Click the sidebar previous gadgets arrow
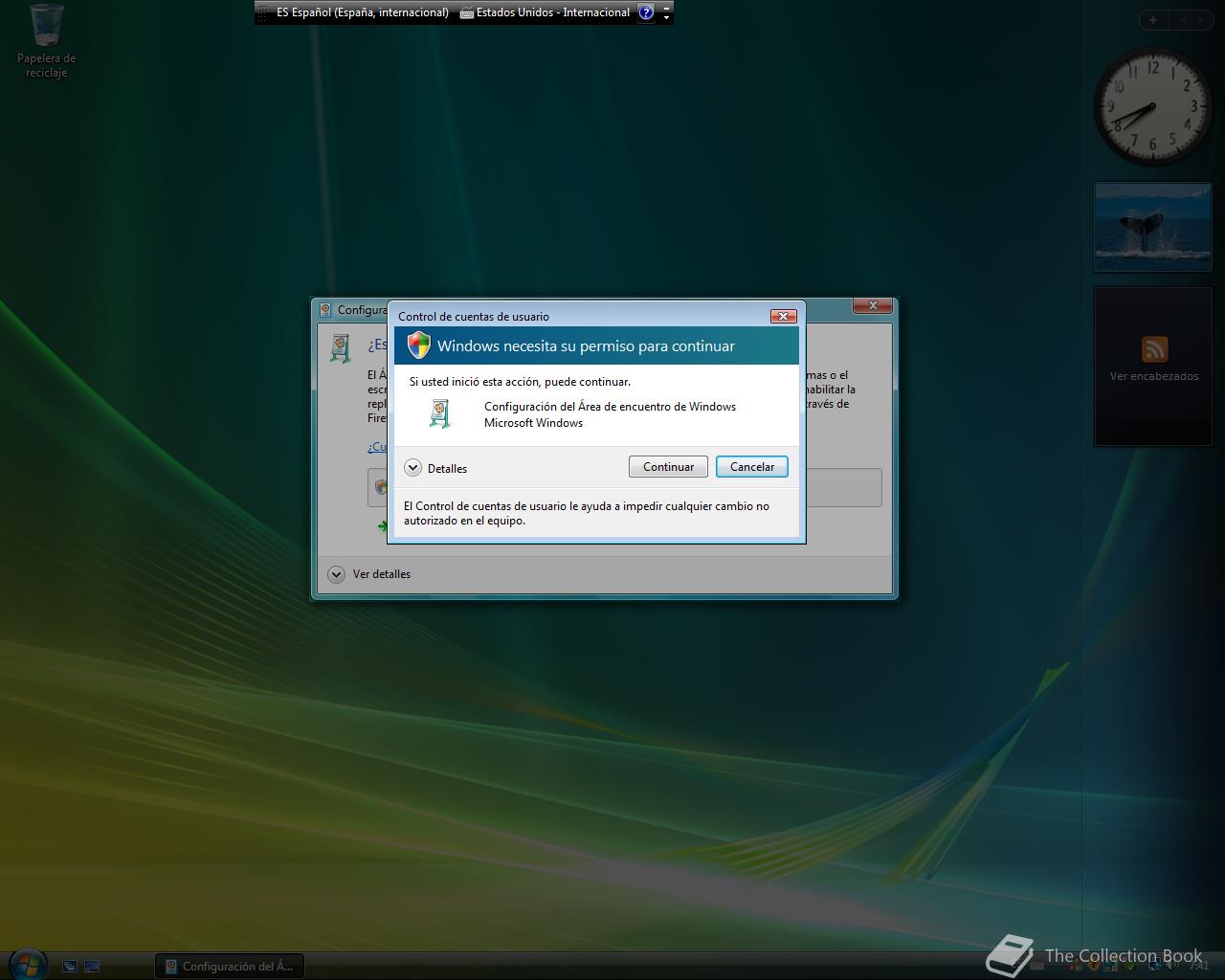1225x980 pixels. click(1183, 20)
